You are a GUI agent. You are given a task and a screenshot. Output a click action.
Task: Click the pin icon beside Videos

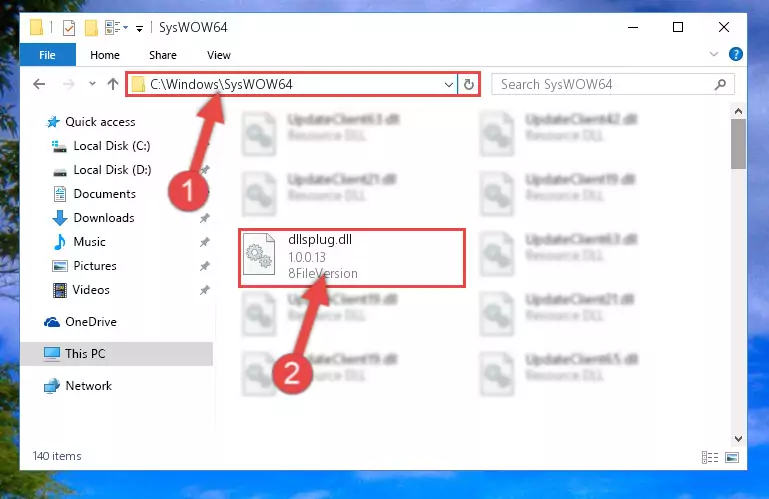point(205,290)
